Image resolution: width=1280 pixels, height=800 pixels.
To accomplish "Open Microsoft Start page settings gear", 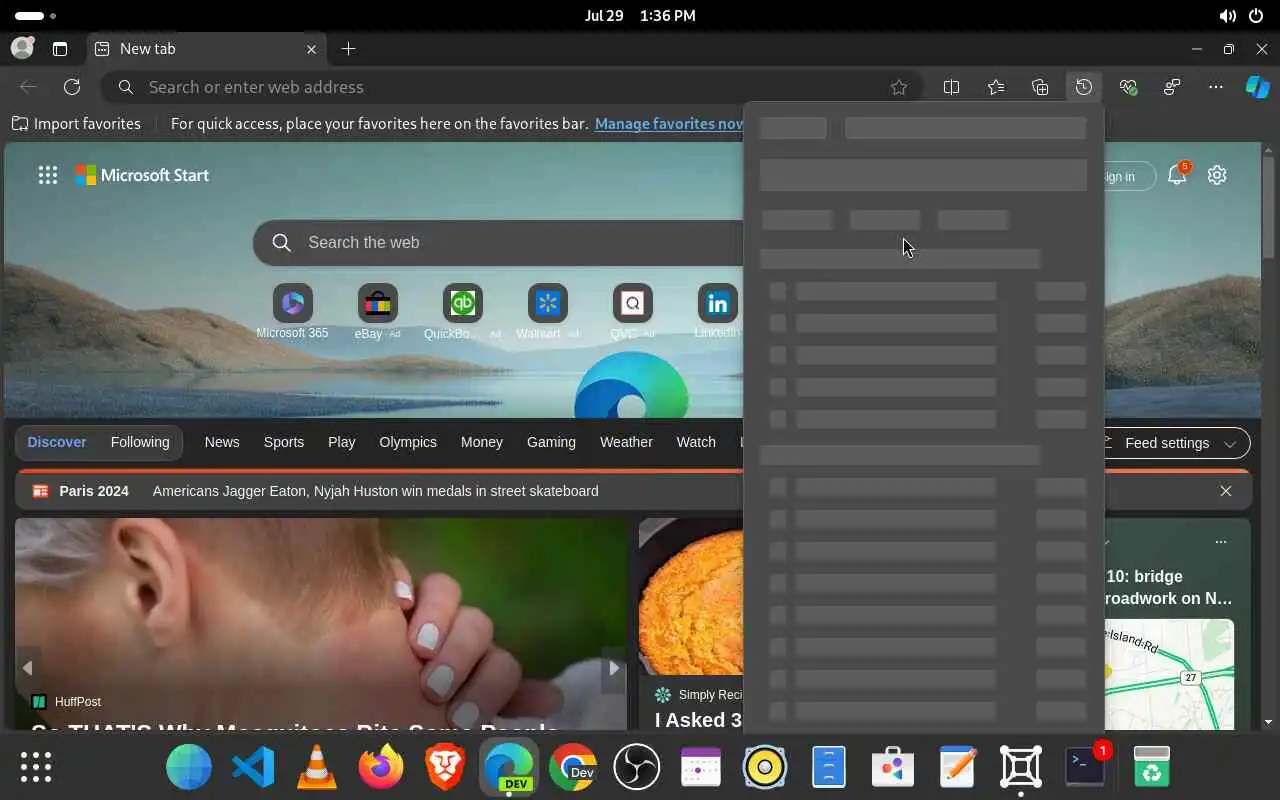I will coord(1217,175).
